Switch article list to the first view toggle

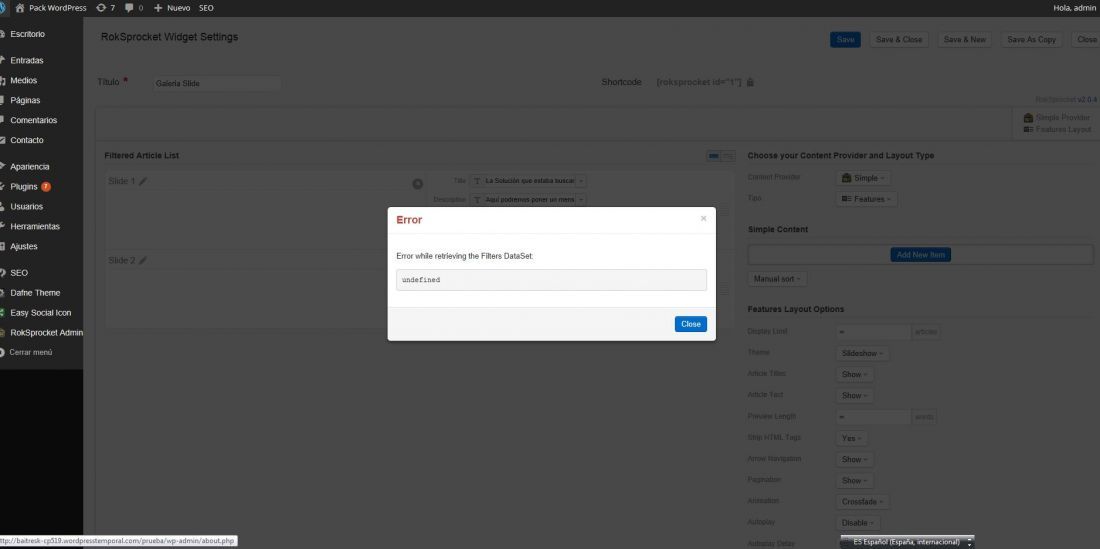(x=714, y=156)
